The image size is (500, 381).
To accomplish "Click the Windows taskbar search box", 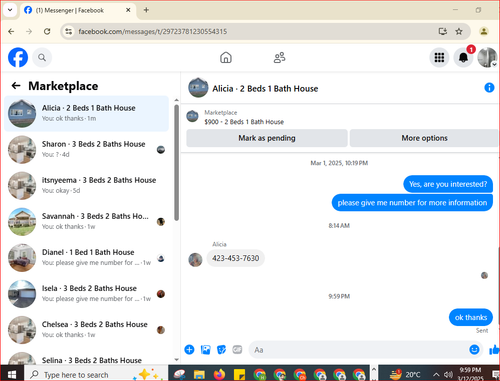I will coord(95,374).
